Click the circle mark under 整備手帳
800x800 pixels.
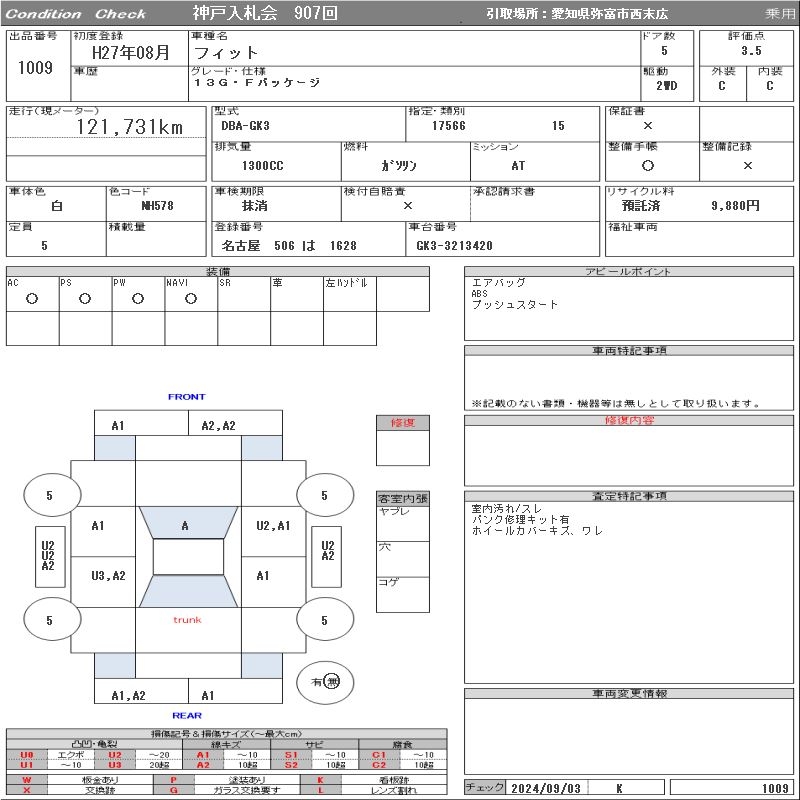pos(648,166)
